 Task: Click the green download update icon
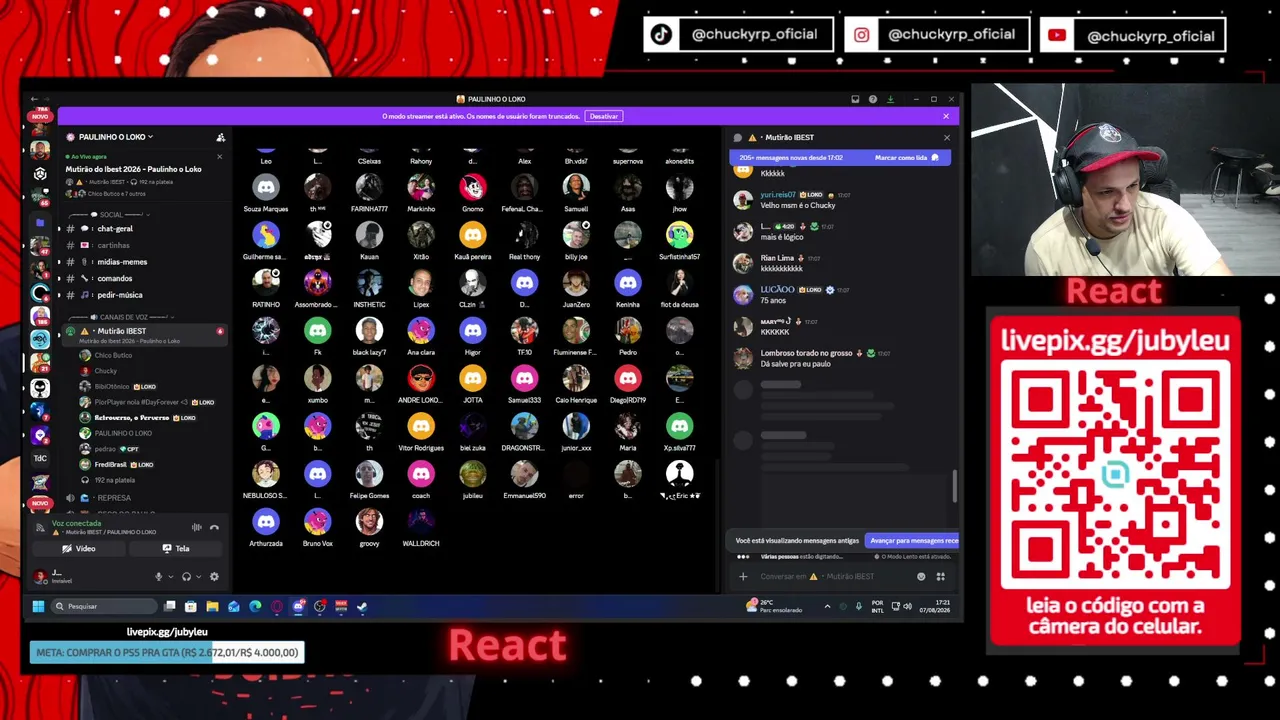(890, 99)
